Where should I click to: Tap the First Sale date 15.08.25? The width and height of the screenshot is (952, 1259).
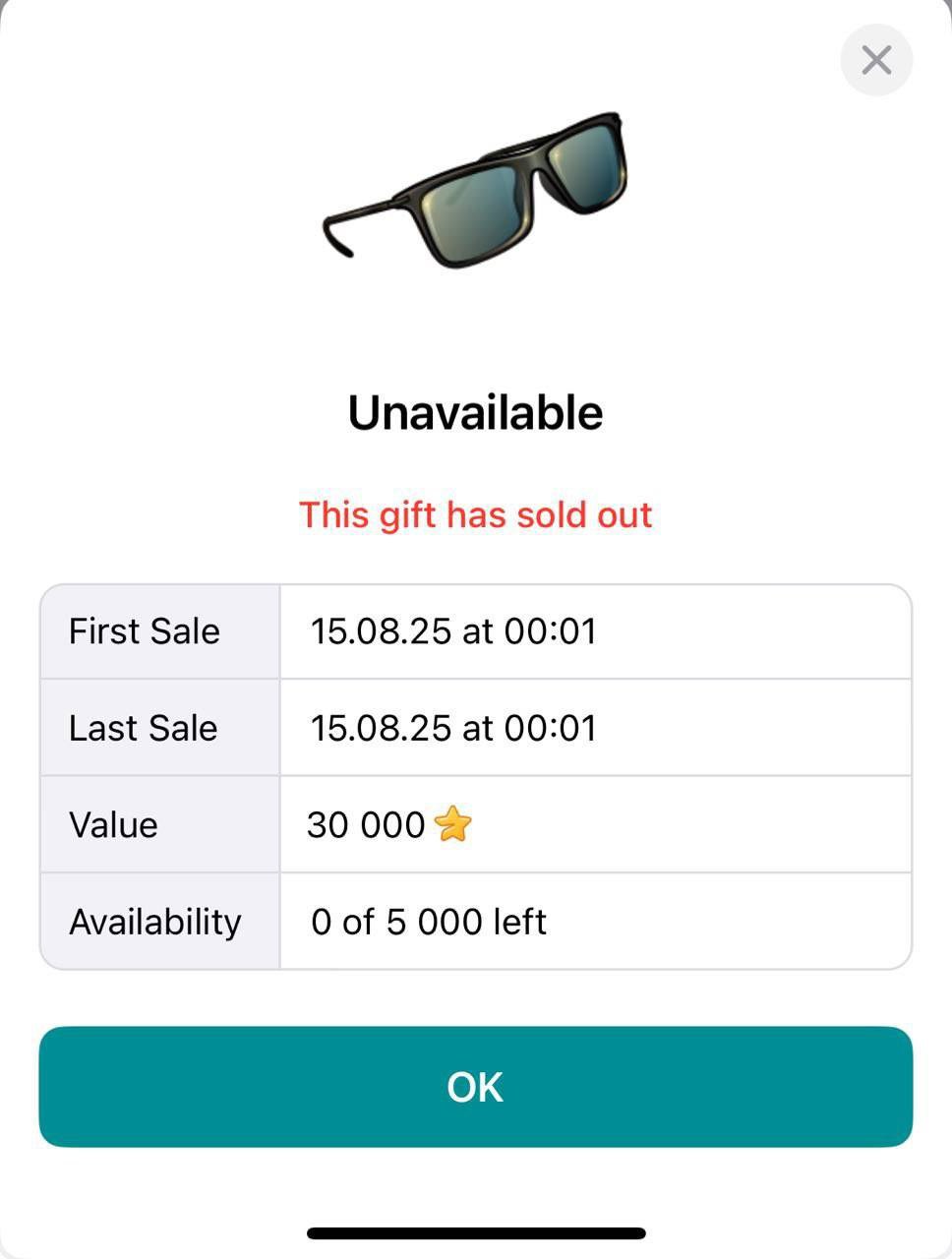[381, 630]
